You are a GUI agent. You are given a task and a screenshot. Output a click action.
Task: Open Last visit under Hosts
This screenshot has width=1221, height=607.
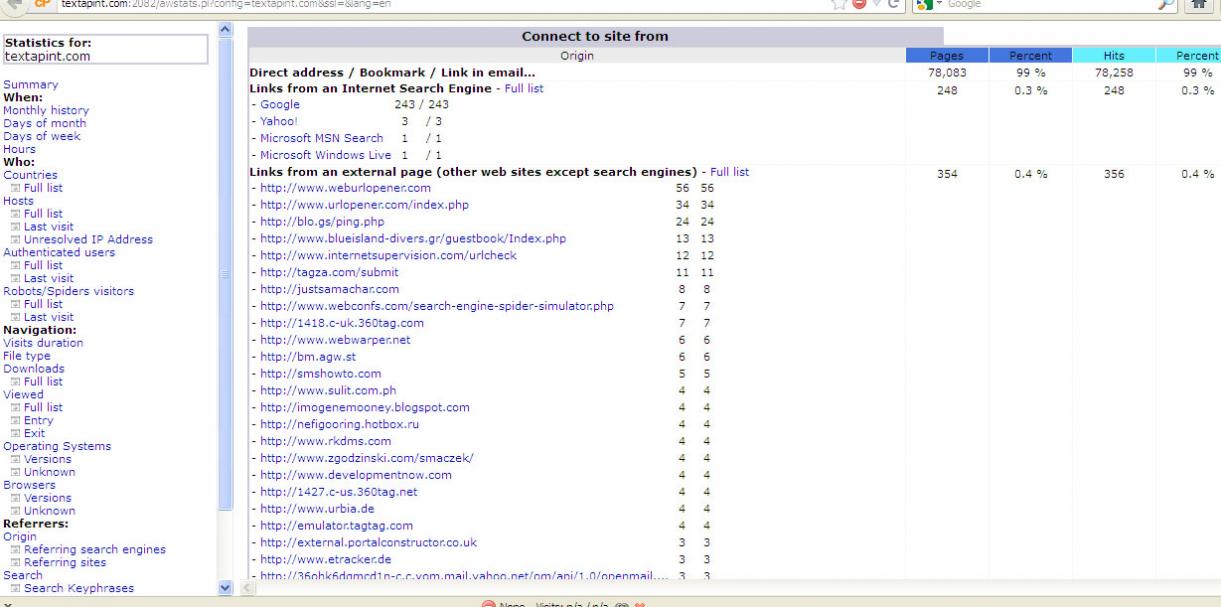(x=48, y=227)
